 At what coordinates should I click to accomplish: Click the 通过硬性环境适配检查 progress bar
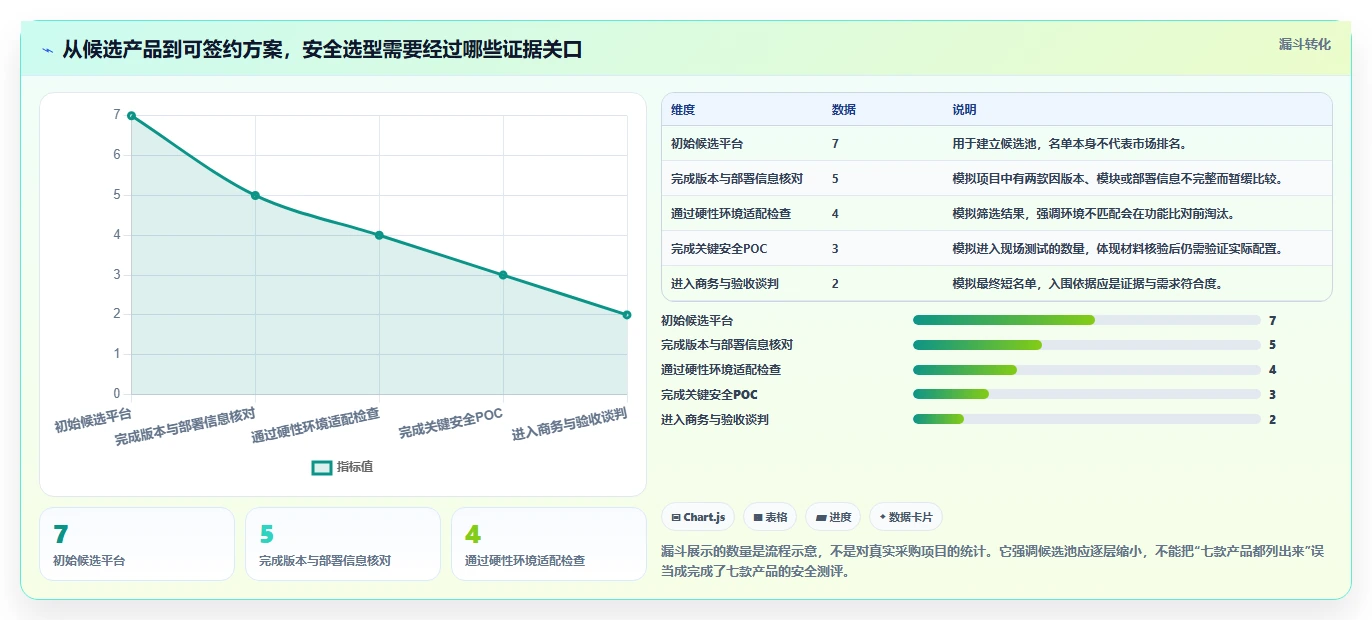[x=1087, y=370]
